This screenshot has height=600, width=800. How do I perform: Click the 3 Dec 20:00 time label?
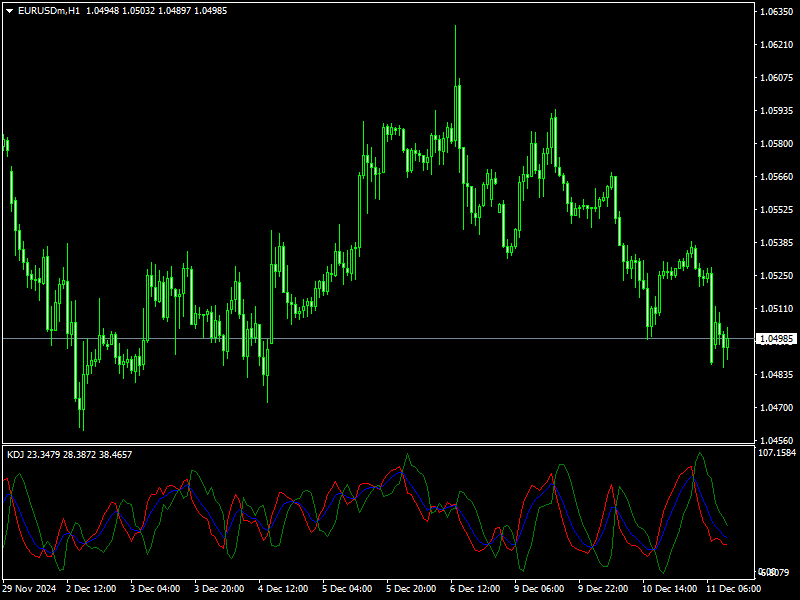[219, 589]
